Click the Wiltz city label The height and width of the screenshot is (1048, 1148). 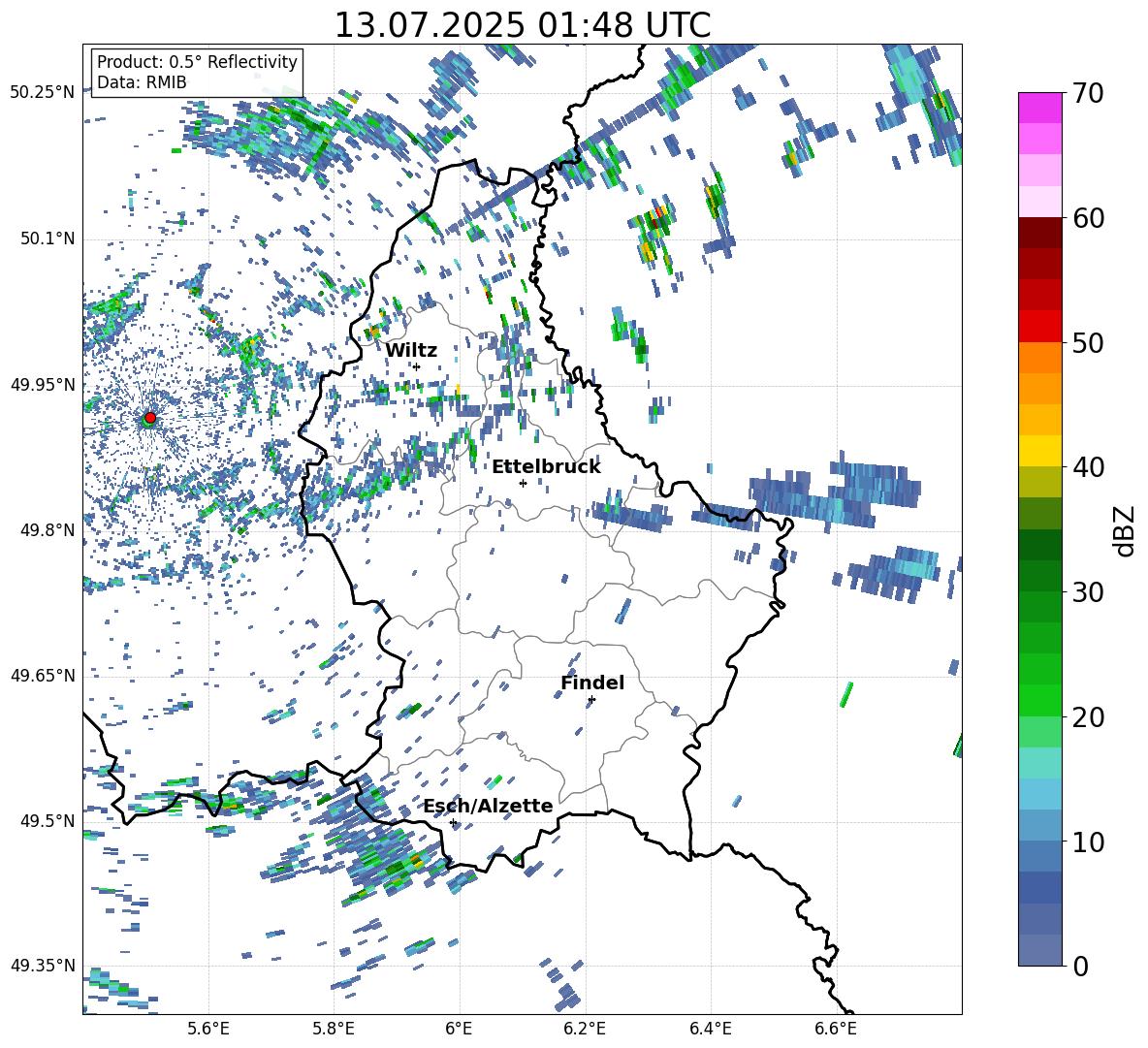tap(411, 351)
